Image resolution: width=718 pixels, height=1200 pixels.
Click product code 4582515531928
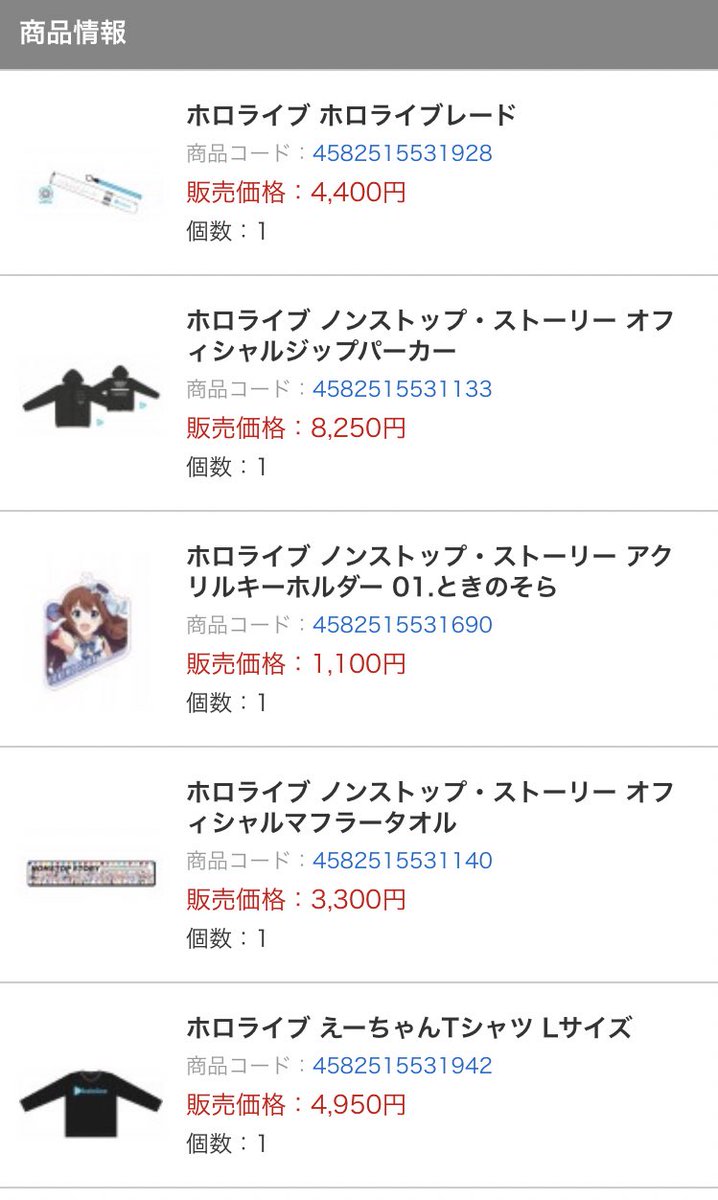click(402, 153)
